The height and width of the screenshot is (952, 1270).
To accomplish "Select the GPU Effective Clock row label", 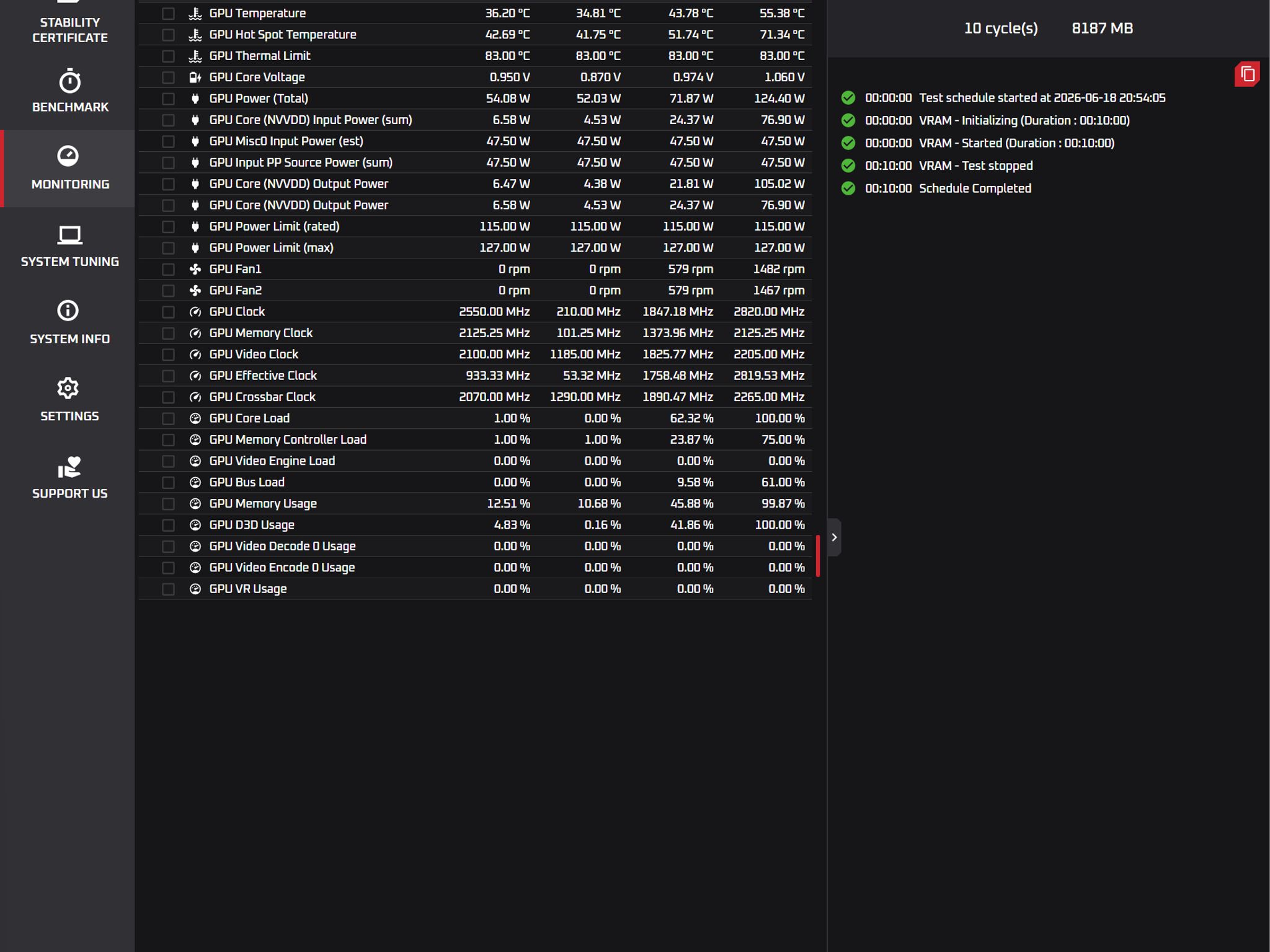I will 263,376.
